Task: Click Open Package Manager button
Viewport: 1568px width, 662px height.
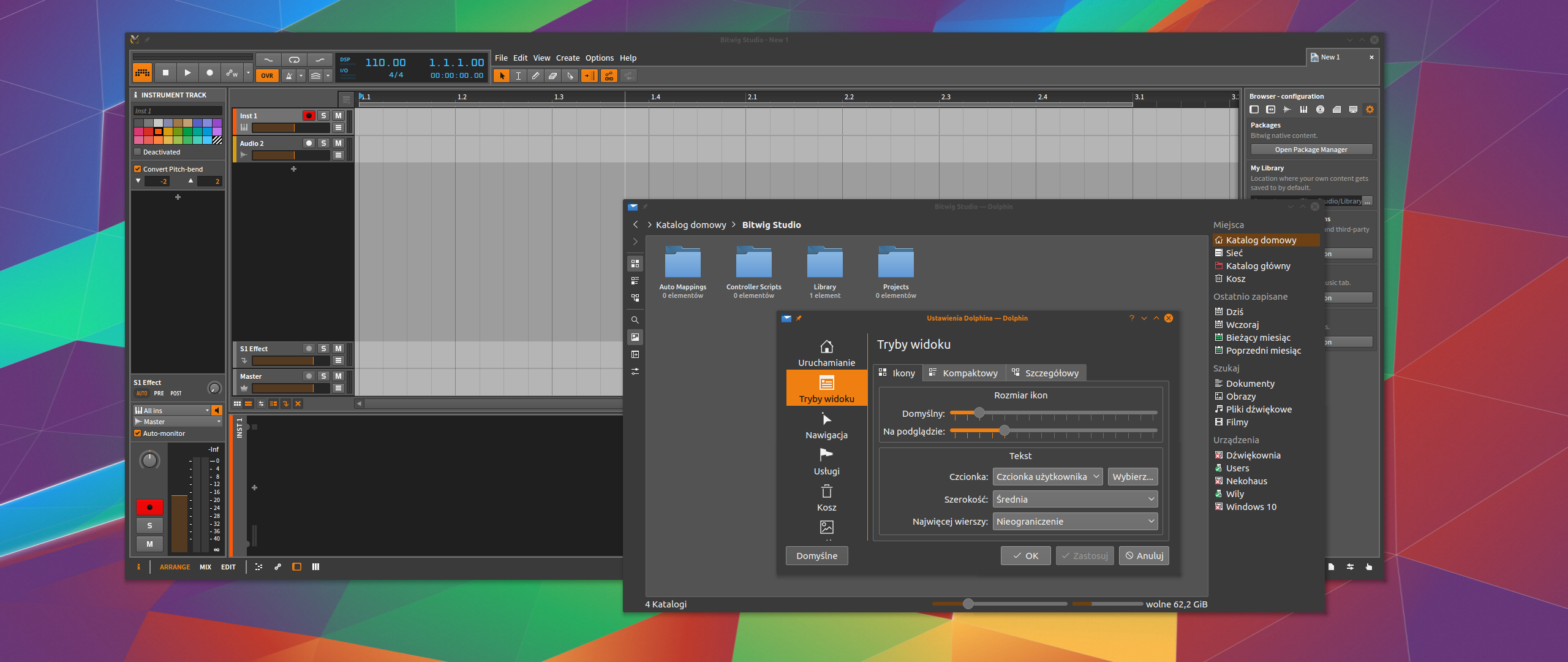Action: pos(1311,150)
